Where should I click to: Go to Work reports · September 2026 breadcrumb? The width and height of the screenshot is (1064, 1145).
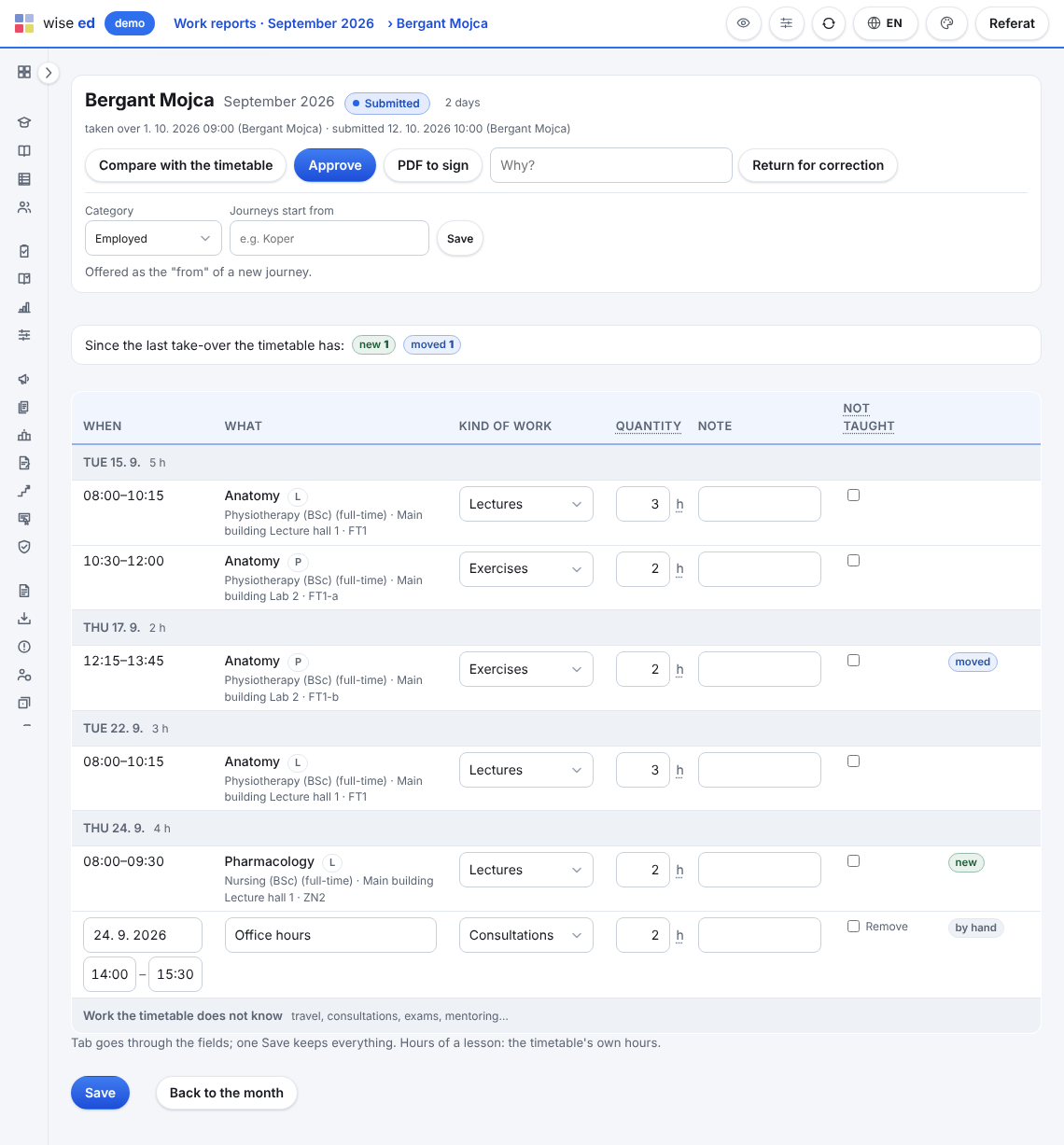[x=273, y=23]
